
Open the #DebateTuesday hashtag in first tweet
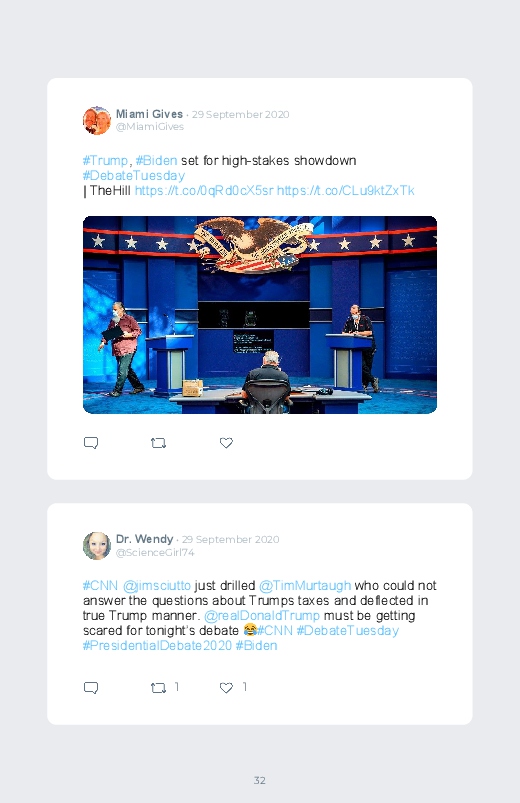click(134, 176)
